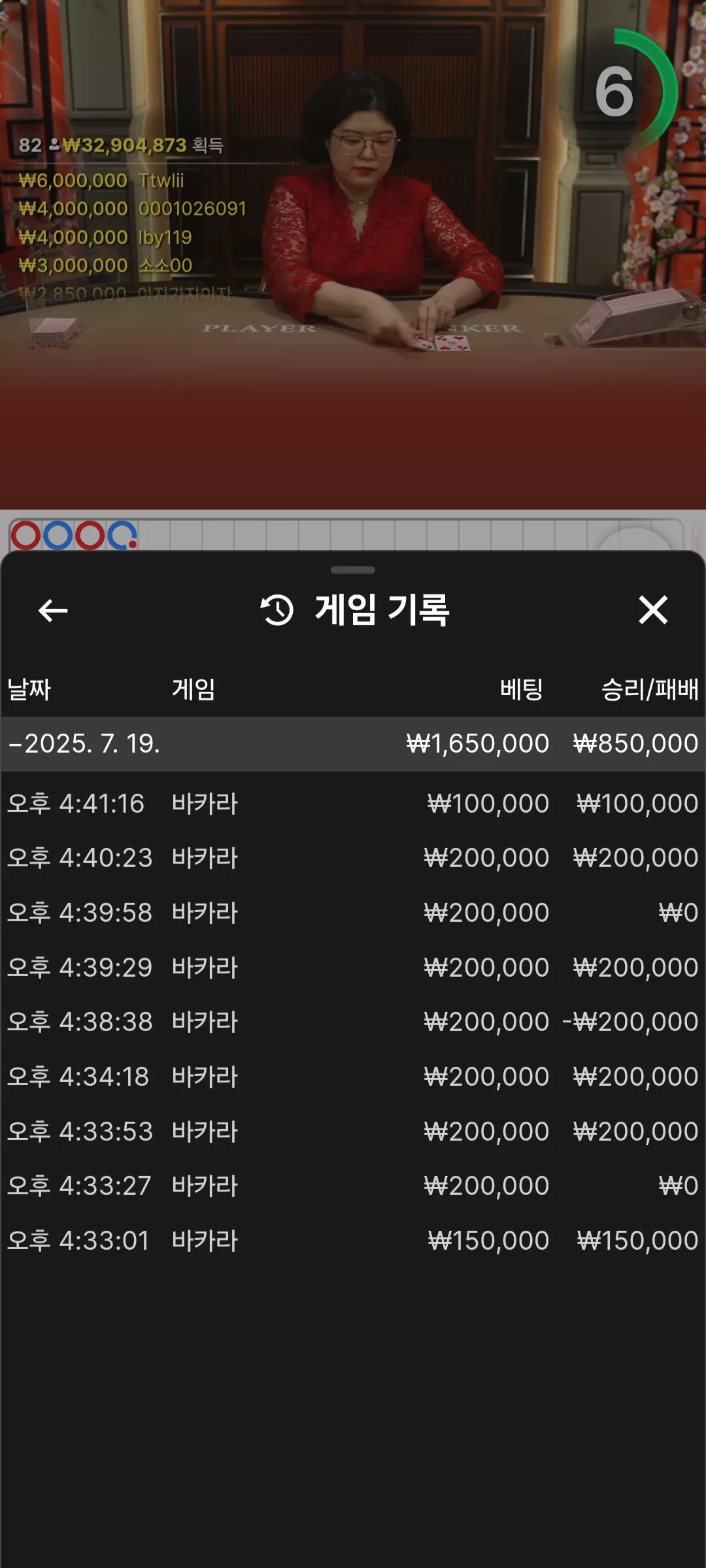Open the 오후 4:41:16 baccarat record
Screen dimensions: 706x1568
tap(353, 804)
